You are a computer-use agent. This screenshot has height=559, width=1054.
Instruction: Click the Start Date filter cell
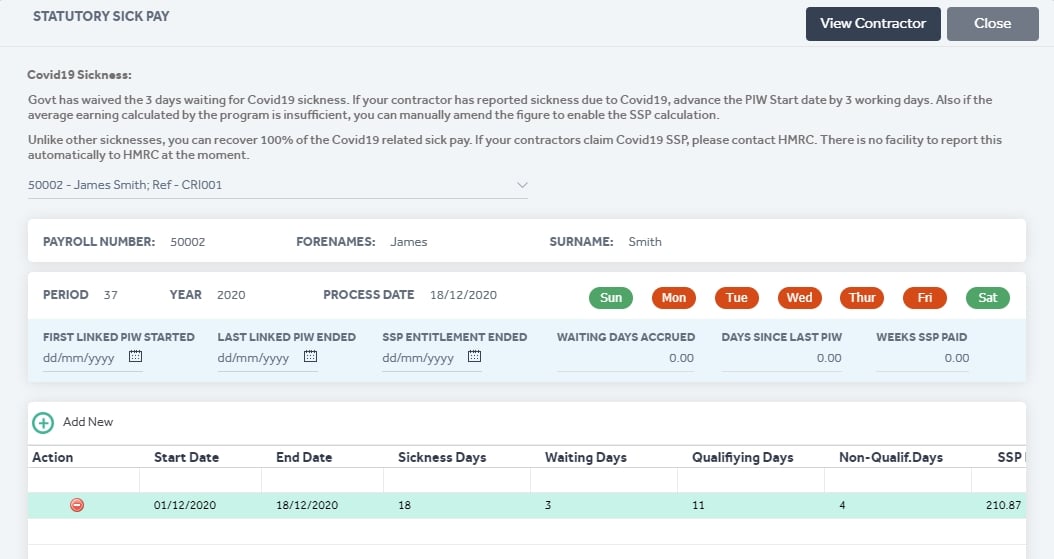200,480
